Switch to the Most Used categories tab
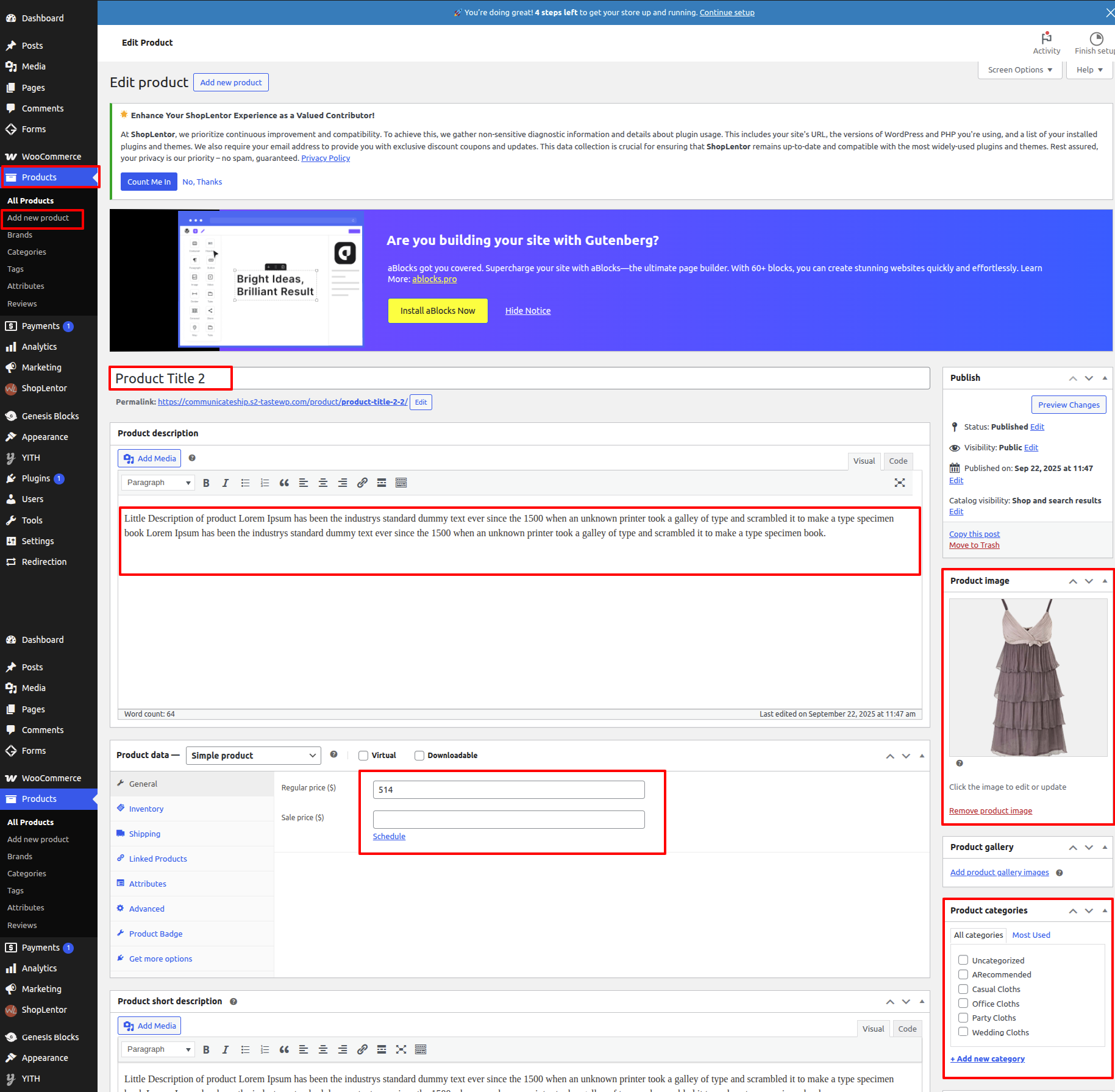 pos(1031,935)
